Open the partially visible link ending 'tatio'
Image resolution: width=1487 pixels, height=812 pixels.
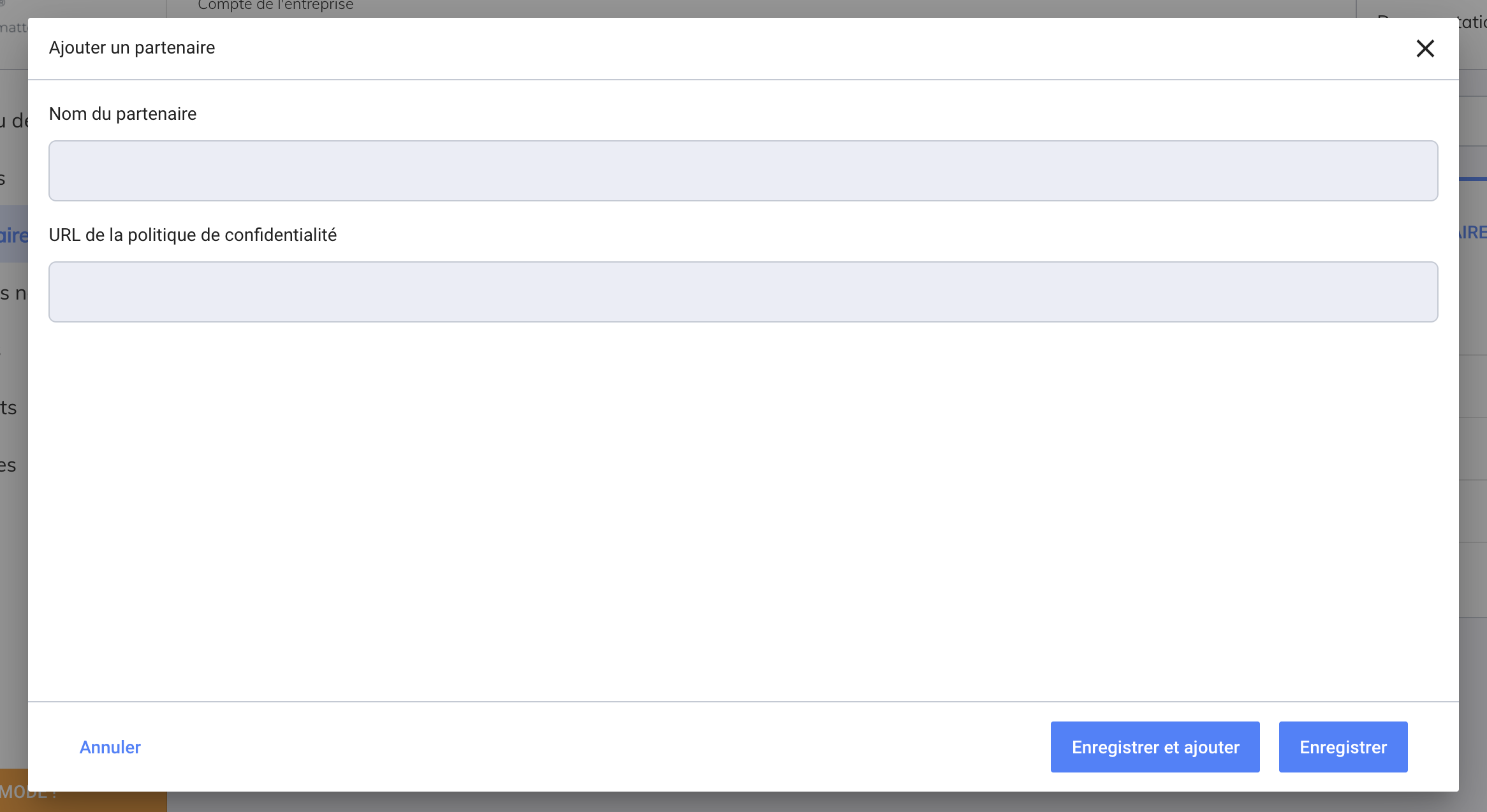(1473, 23)
